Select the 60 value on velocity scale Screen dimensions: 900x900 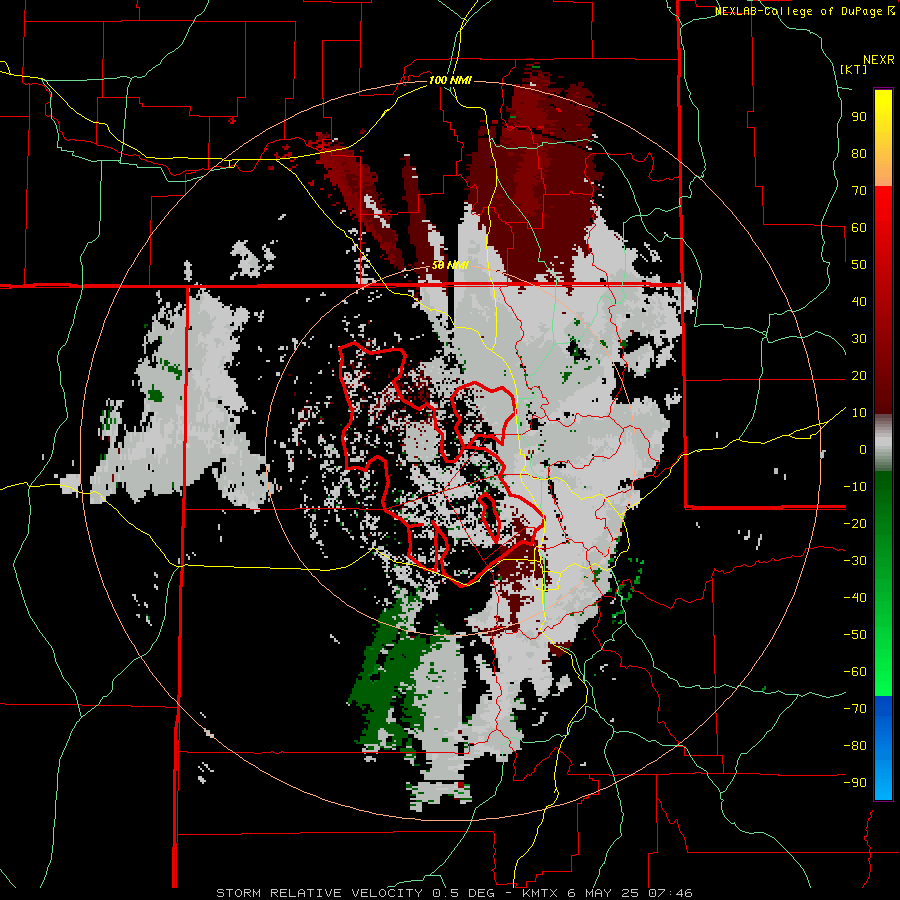859,227
